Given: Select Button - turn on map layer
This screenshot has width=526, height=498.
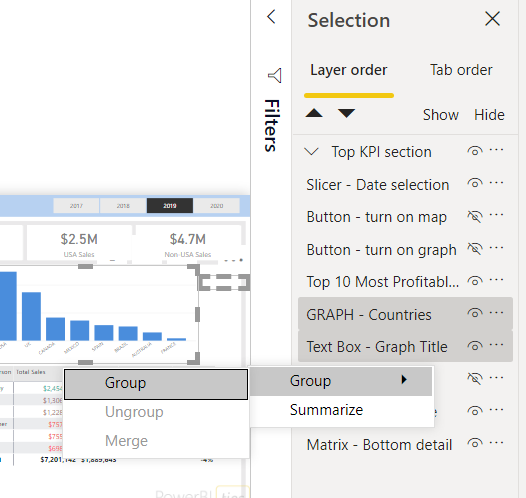Looking at the screenshot, I should point(377,217).
